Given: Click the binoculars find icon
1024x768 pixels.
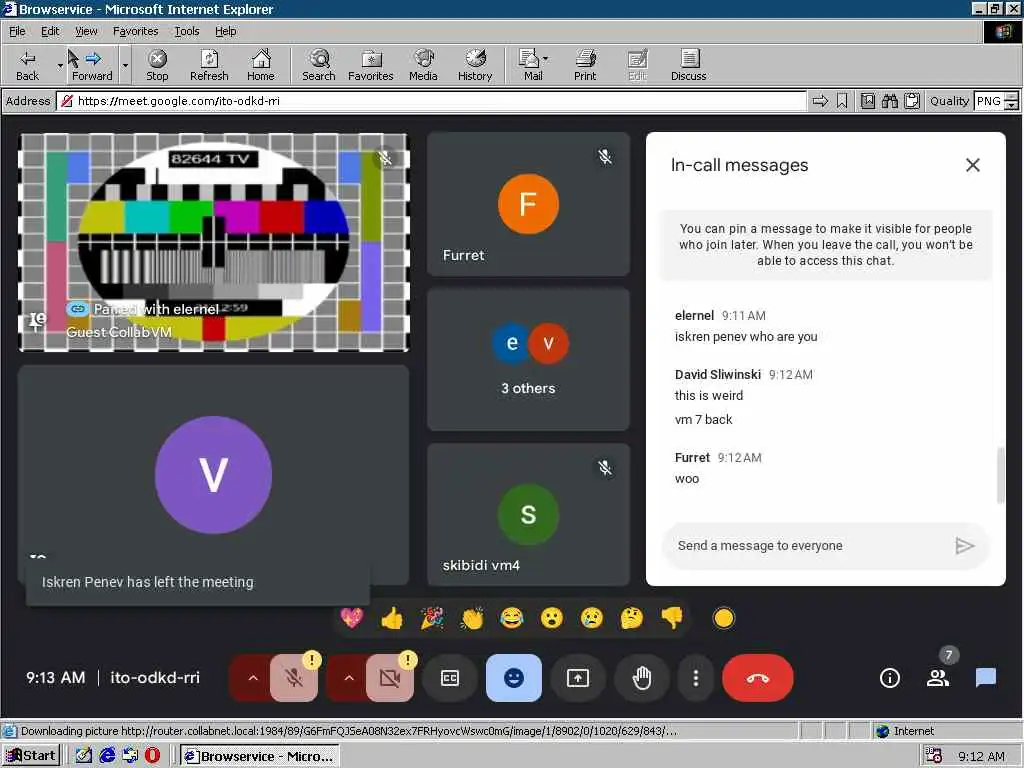Looking at the screenshot, I should tap(889, 101).
